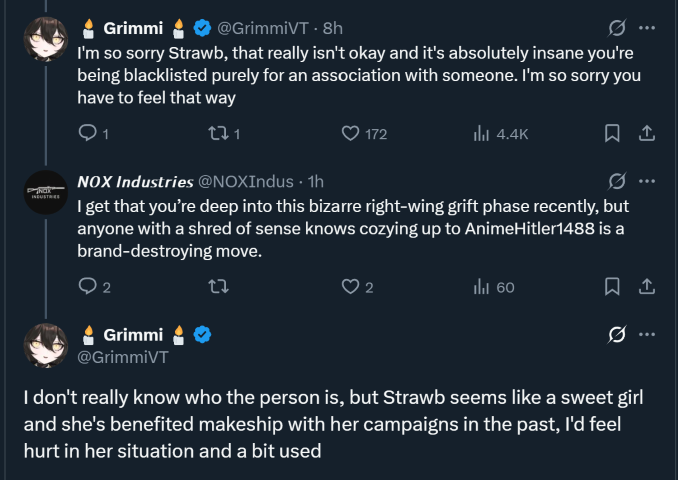Repost the NOX Industries tweet
The width and height of the screenshot is (678, 480).
pos(216,287)
